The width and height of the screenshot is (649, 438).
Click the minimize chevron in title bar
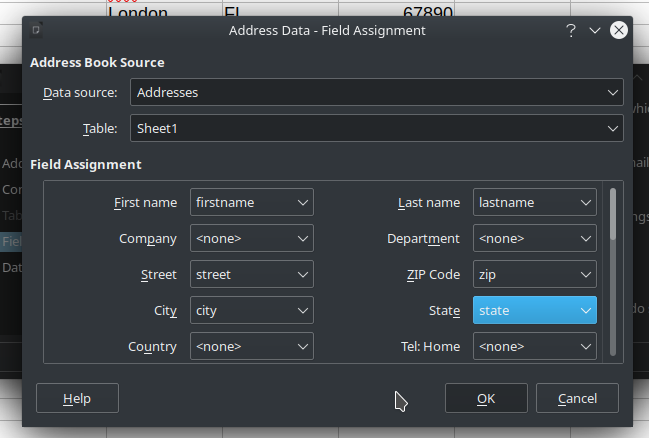coord(595,30)
